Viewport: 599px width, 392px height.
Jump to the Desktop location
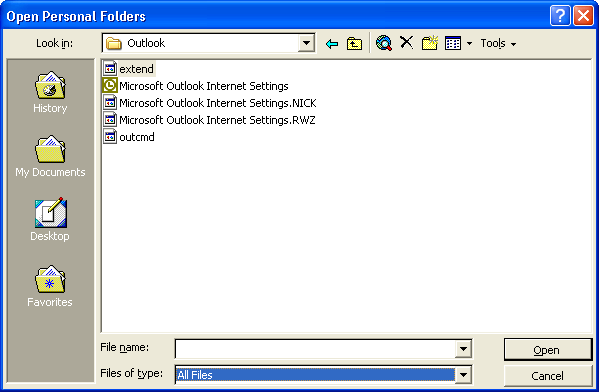pyautogui.click(x=50, y=220)
